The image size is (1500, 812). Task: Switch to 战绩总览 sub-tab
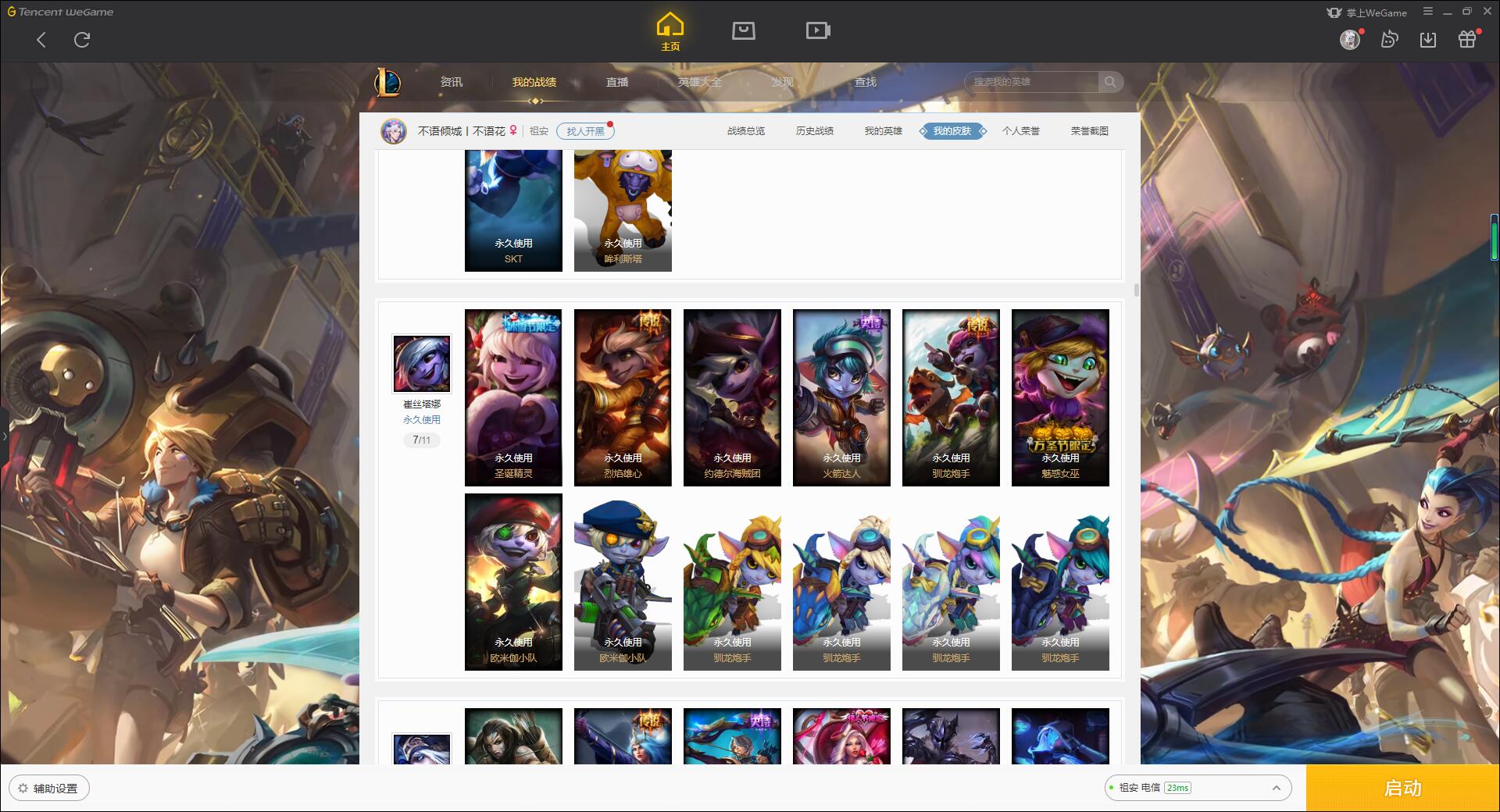(746, 131)
